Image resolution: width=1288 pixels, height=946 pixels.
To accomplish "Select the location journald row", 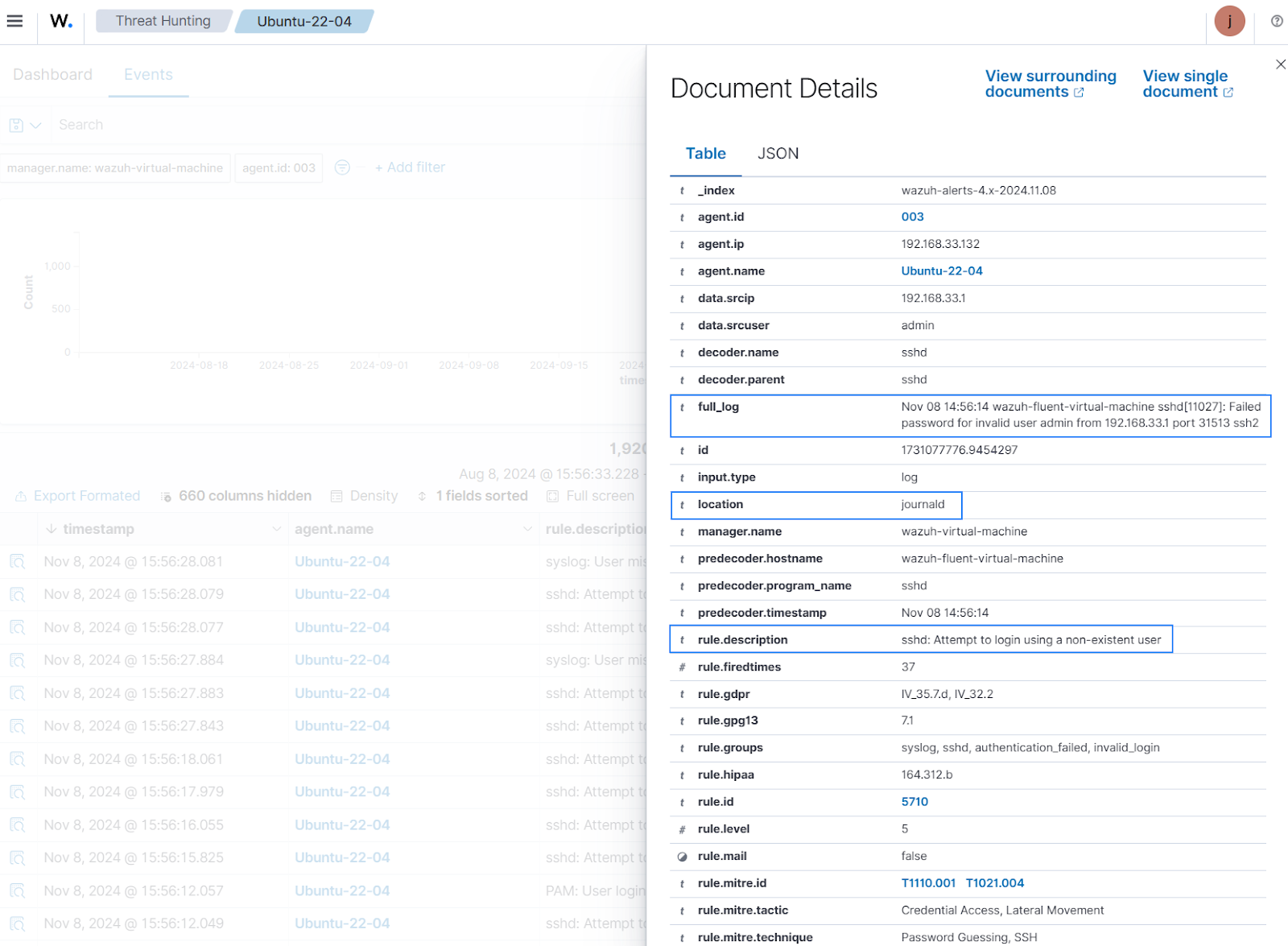I will click(815, 505).
